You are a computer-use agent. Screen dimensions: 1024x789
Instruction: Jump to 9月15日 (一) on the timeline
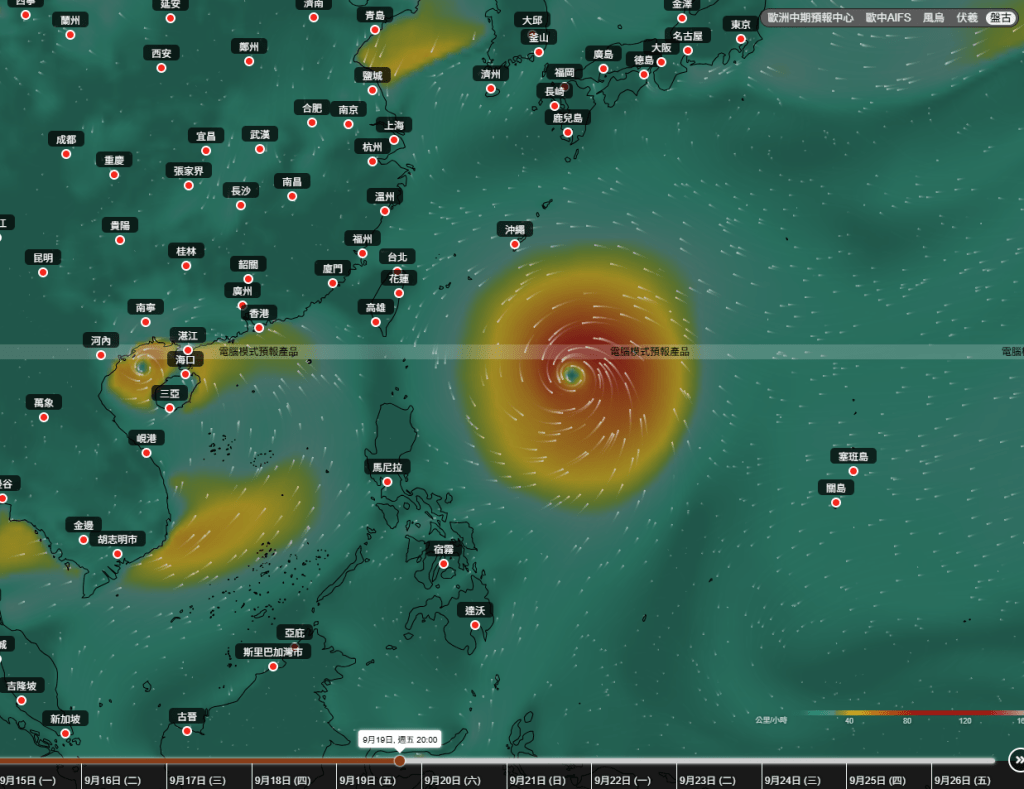(x=28, y=780)
